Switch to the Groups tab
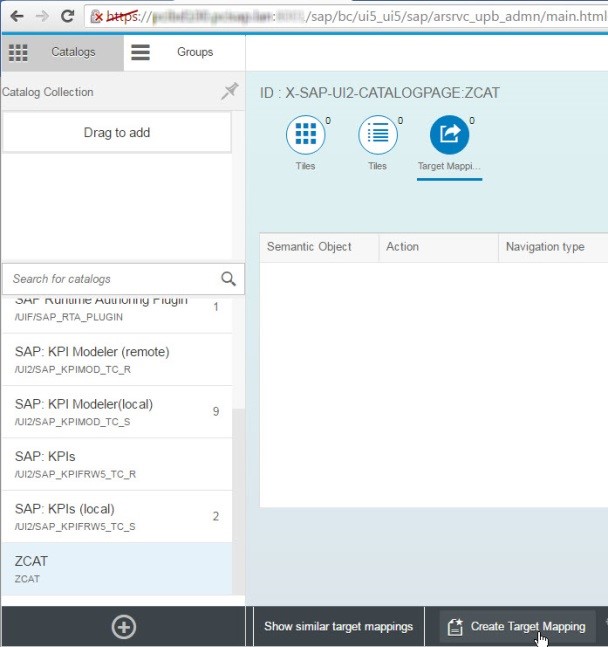Viewport: 608px width, 647px height. (182, 52)
